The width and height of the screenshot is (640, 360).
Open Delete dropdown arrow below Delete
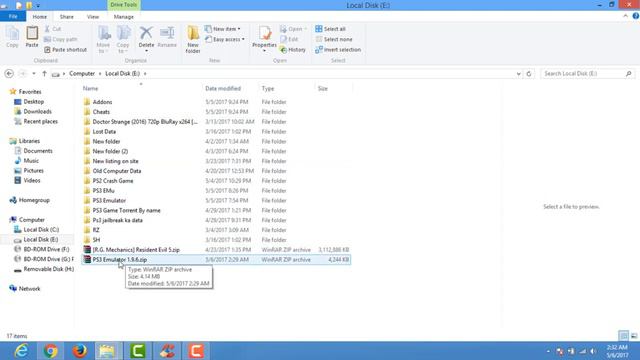point(146,51)
